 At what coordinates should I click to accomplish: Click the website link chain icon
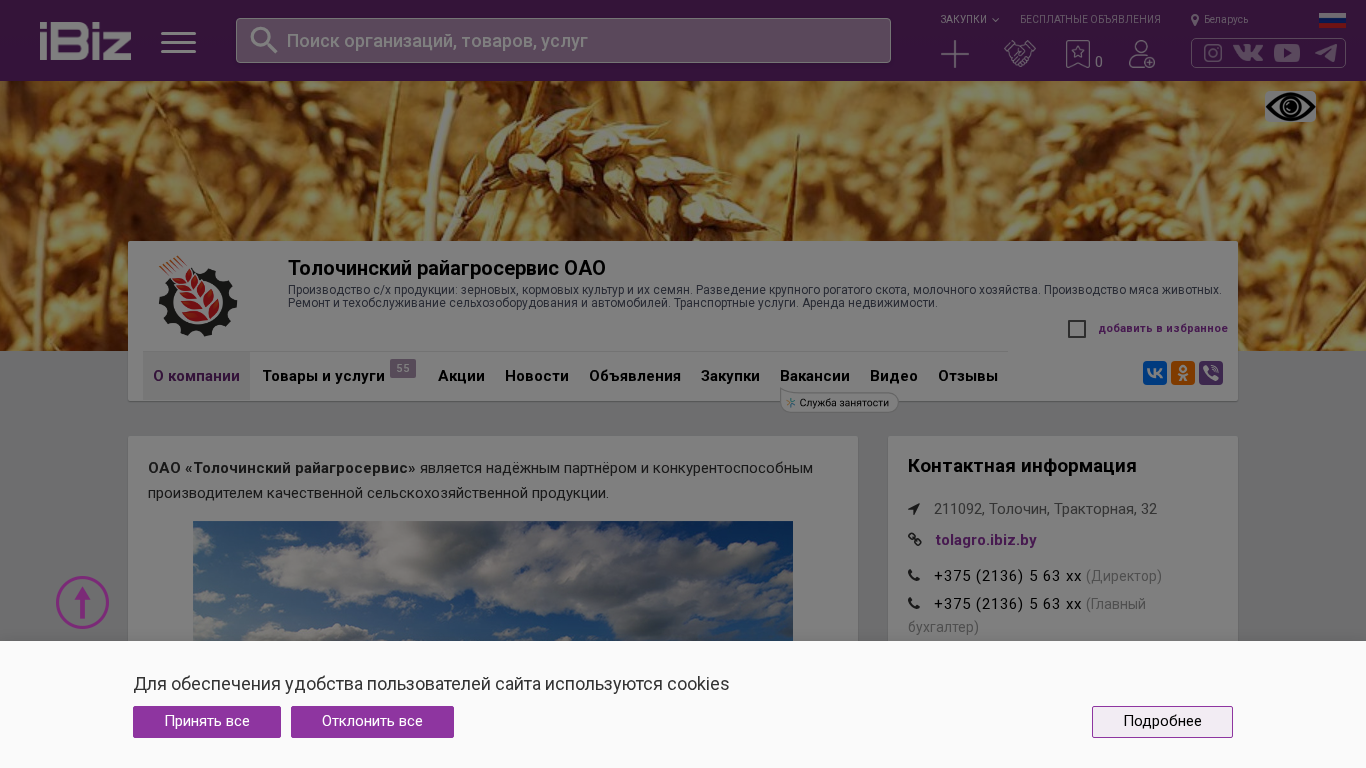[x=914, y=540]
